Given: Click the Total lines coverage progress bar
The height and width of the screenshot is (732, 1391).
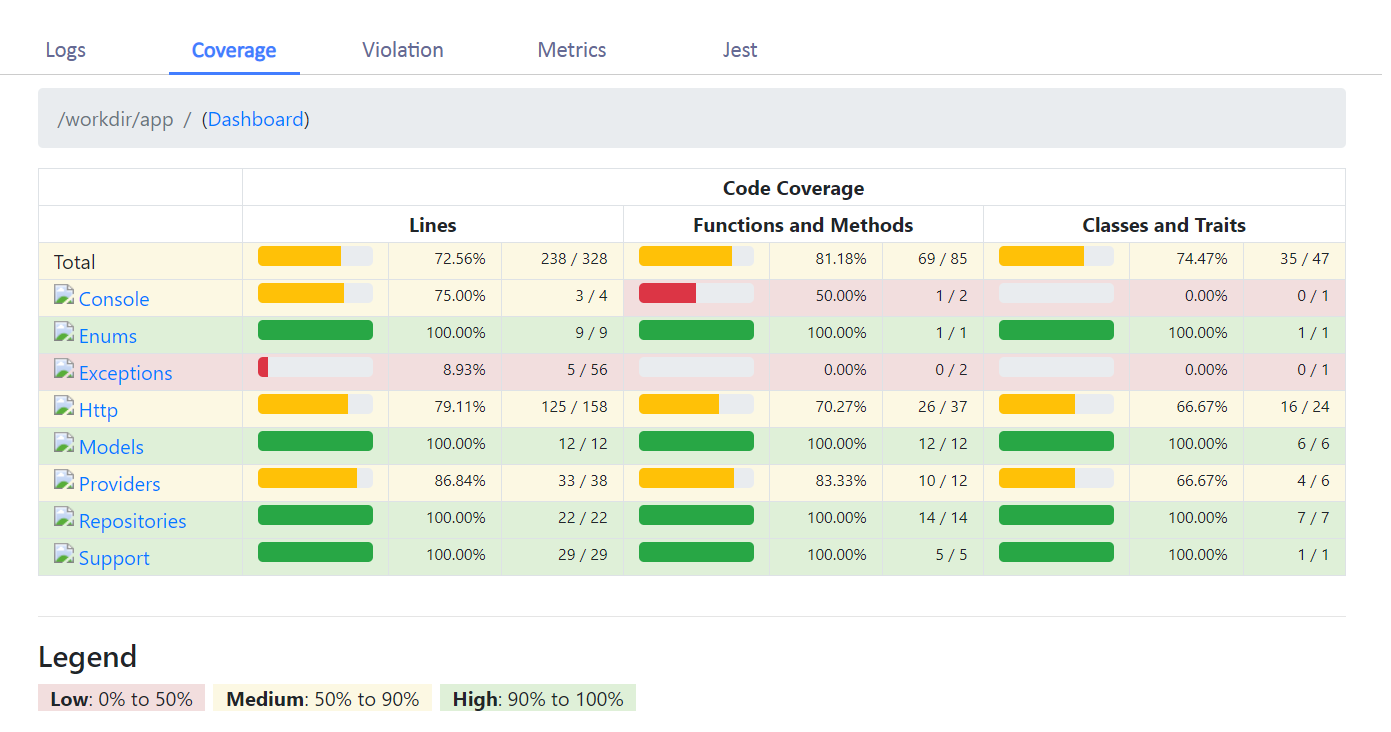Looking at the screenshot, I should click(x=315, y=256).
